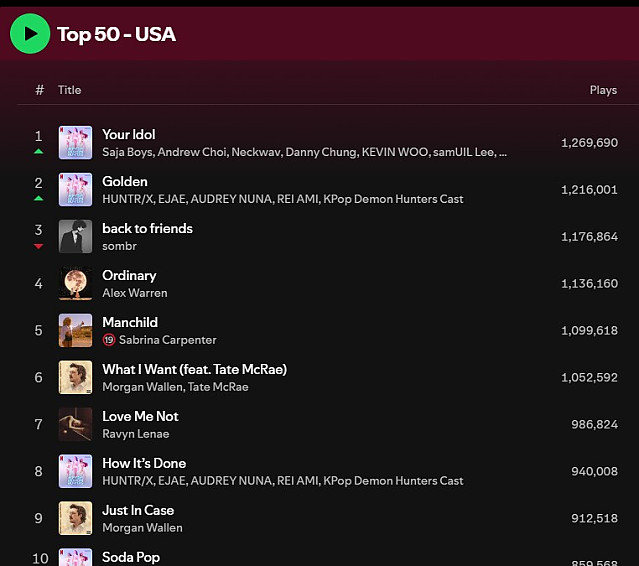The image size is (639, 566).
Task: Click the Plays column header
Action: (x=603, y=90)
